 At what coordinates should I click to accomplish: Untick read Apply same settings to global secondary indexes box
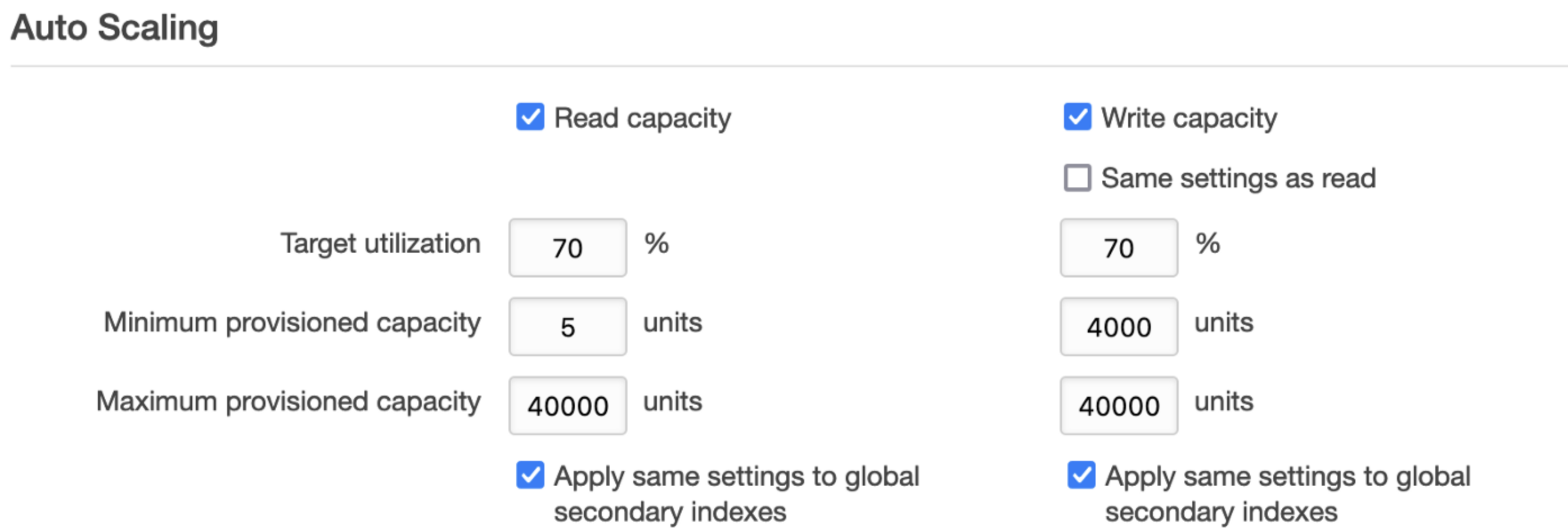coord(530,475)
